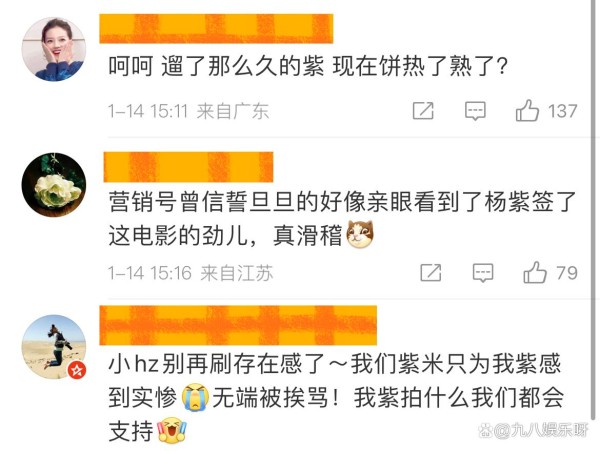The width and height of the screenshot is (600, 451).
Task: Select the comment text 呵呵 遛了那么久的紫
Action: pos(216,67)
